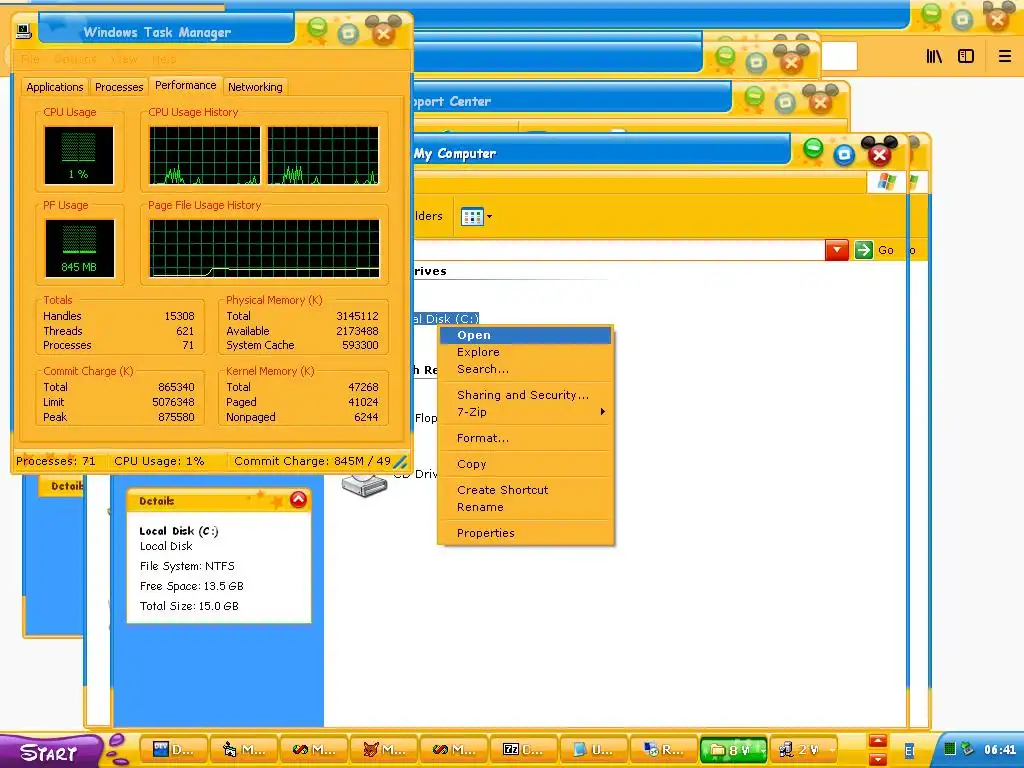Click 'Free Space: 13.5 GB' in Details pane

click(x=191, y=586)
